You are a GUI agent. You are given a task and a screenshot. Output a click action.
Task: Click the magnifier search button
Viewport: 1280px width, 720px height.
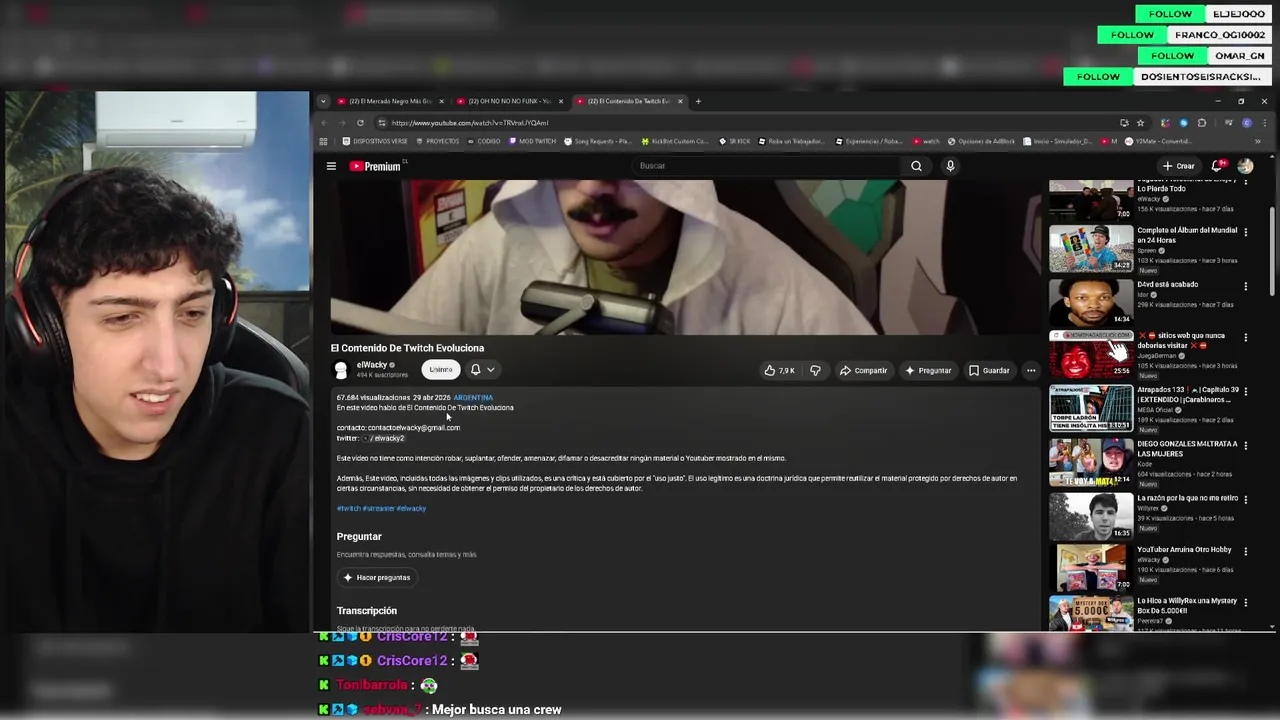916,166
